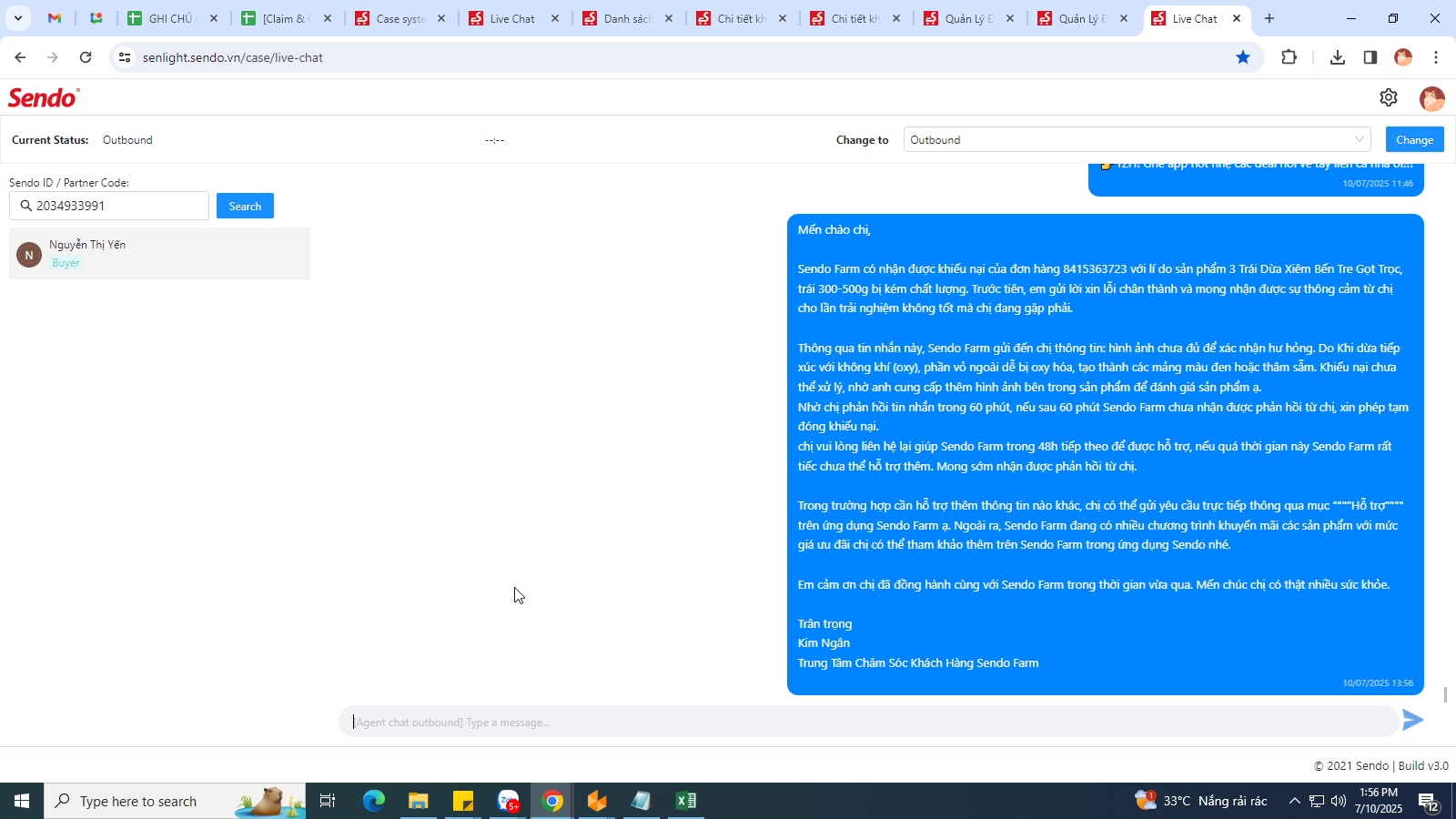Open the orange fox app on taskbar

(597, 801)
